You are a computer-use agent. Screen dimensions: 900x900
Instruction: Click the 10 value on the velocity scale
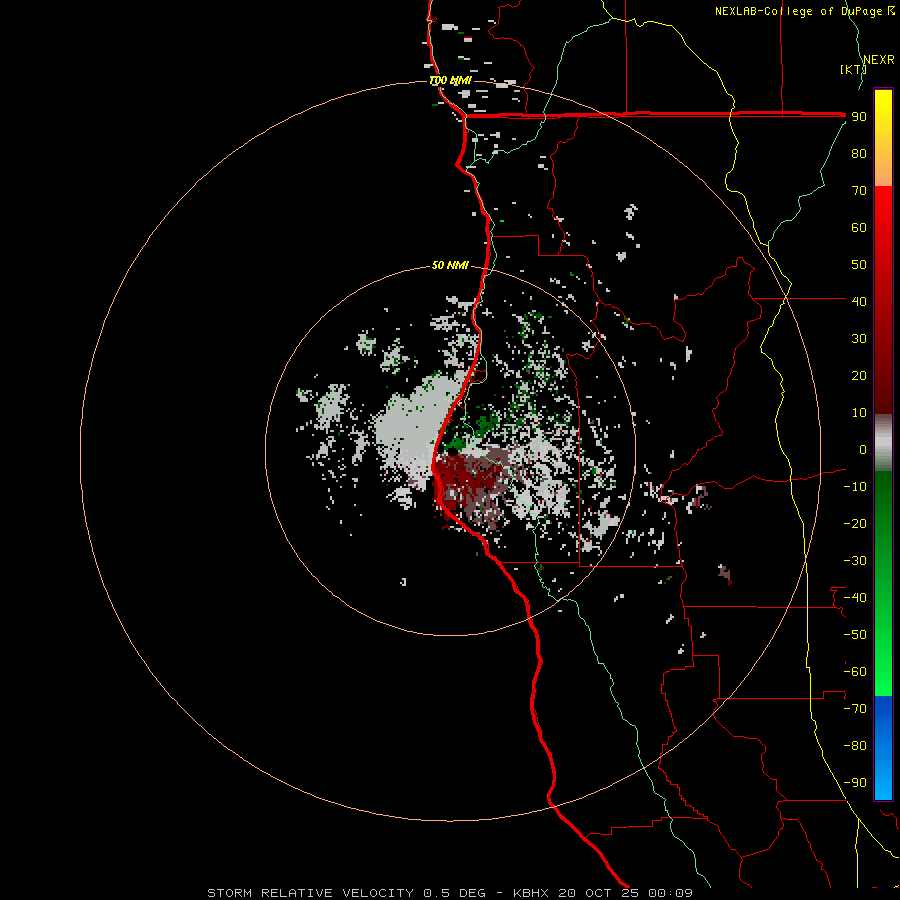859,413
